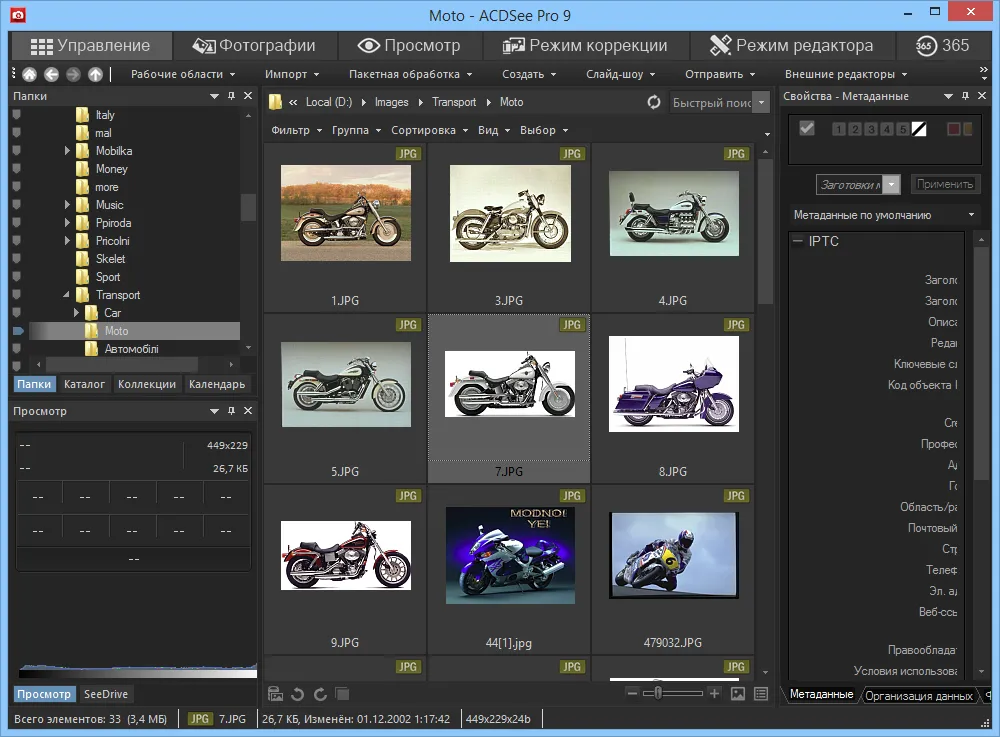
Task: Open the Заготовки presets combo box
Action: click(x=858, y=184)
